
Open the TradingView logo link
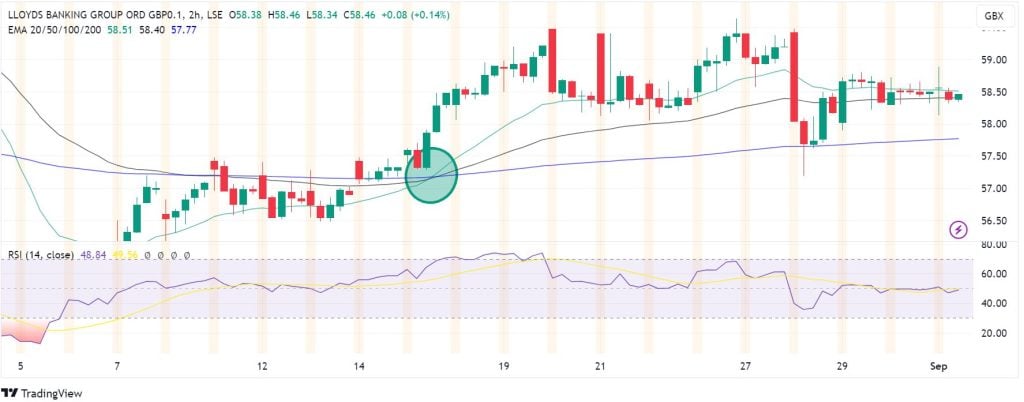[42, 393]
